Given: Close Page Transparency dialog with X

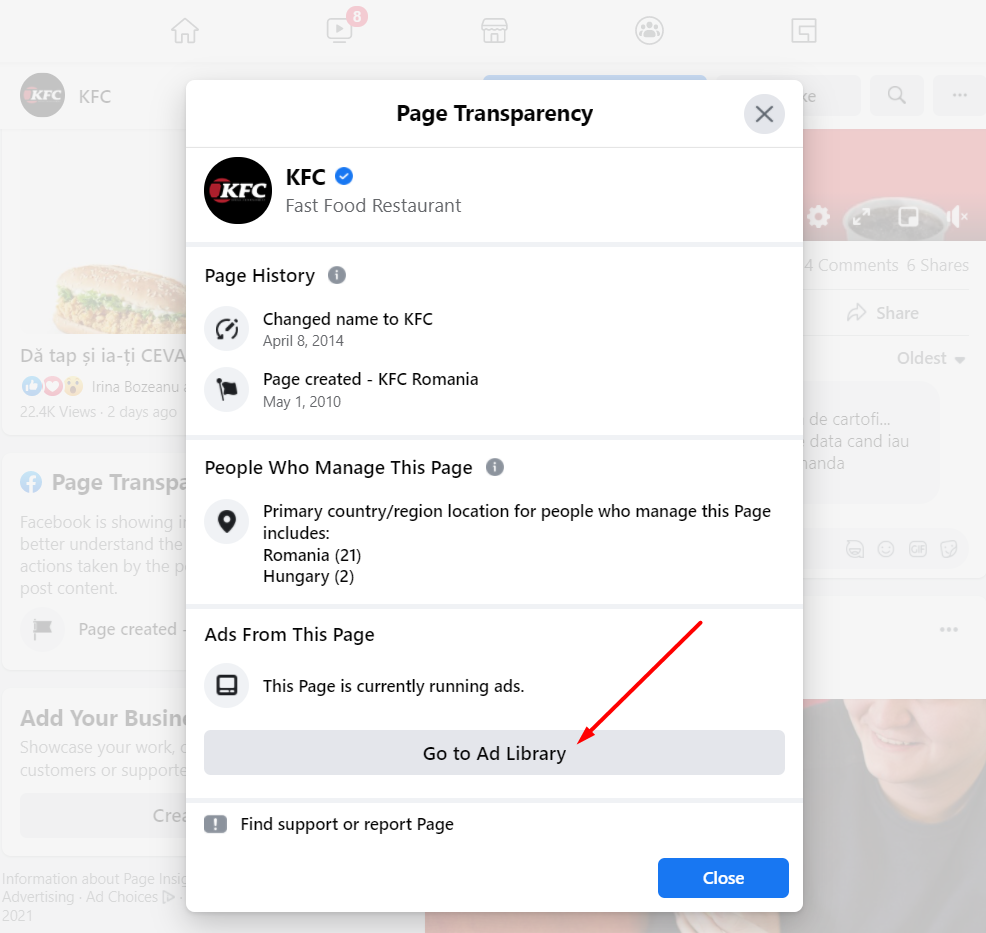Looking at the screenshot, I should point(764,114).
